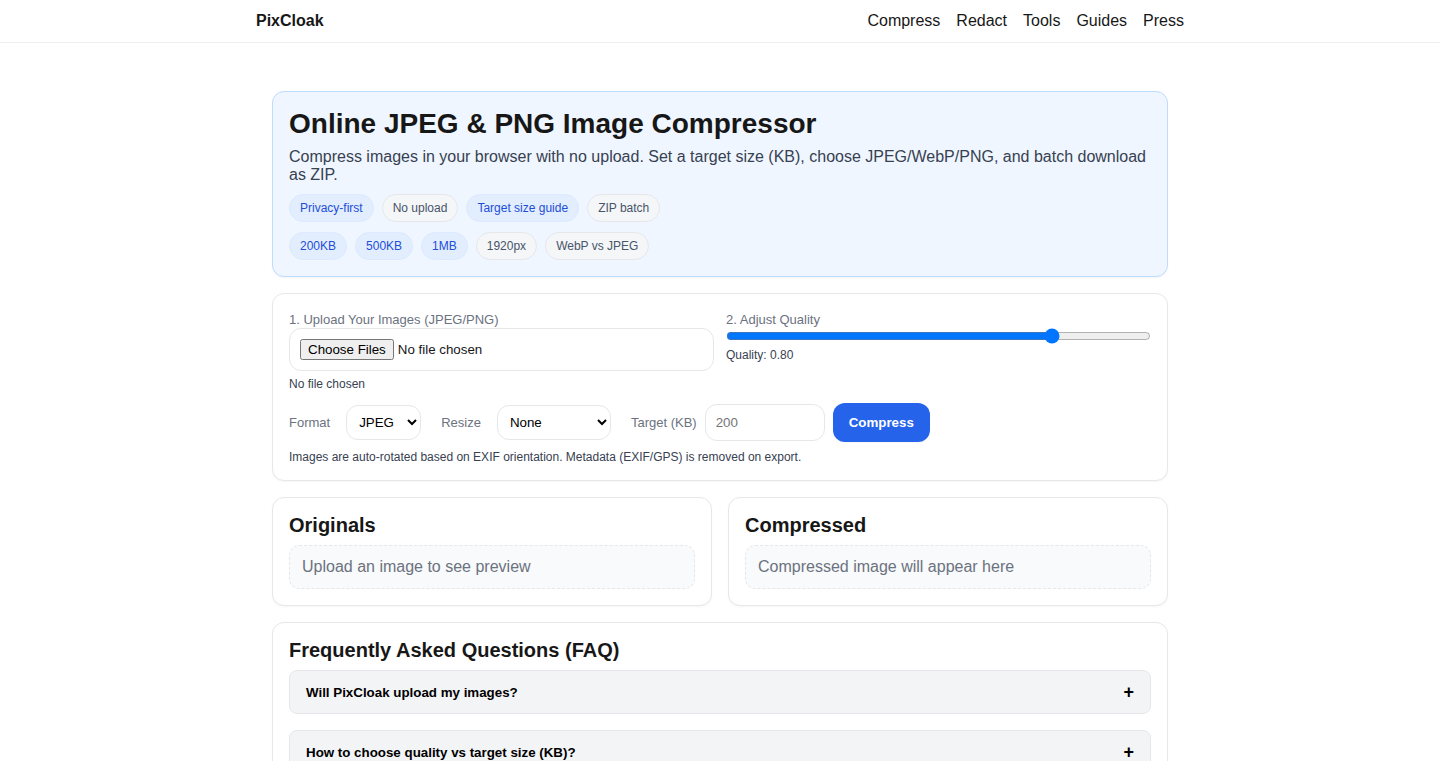Click the 'Originals' heading
Screen dimensions: 1440x761
[332, 525]
